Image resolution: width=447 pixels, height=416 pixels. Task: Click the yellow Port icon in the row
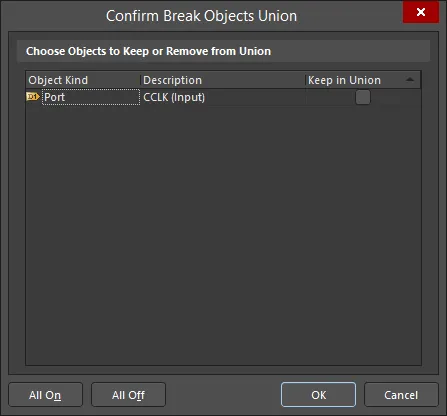[x=33, y=97]
